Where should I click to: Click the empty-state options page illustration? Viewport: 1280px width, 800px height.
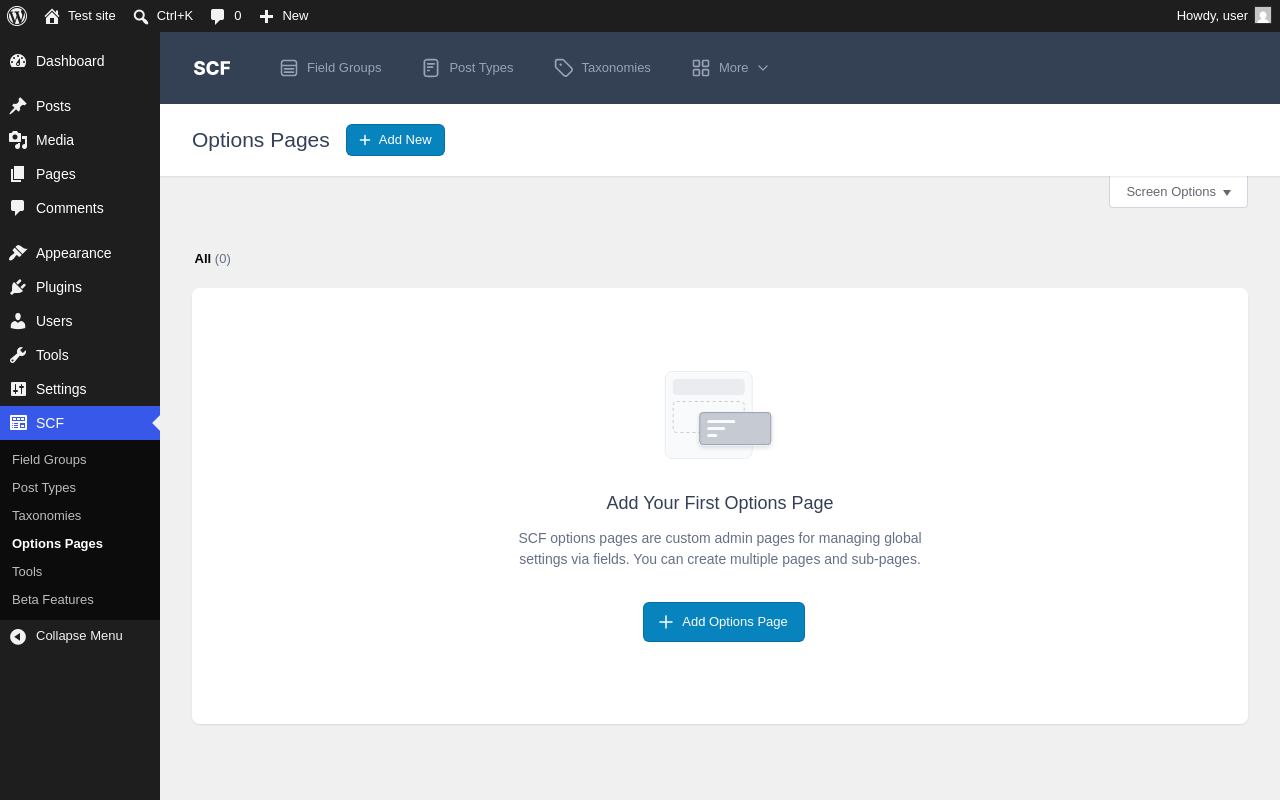pos(718,415)
